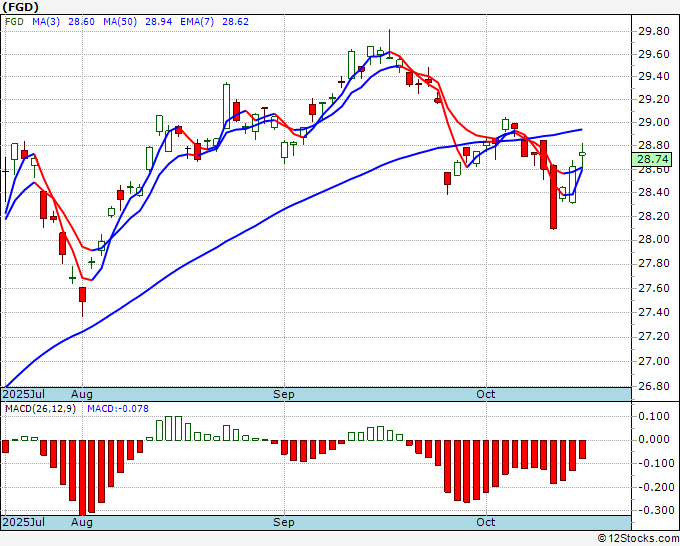Screen dimensions: 680x546
Task: Click the 27.00 price axis label
Action: (x=654, y=361)
